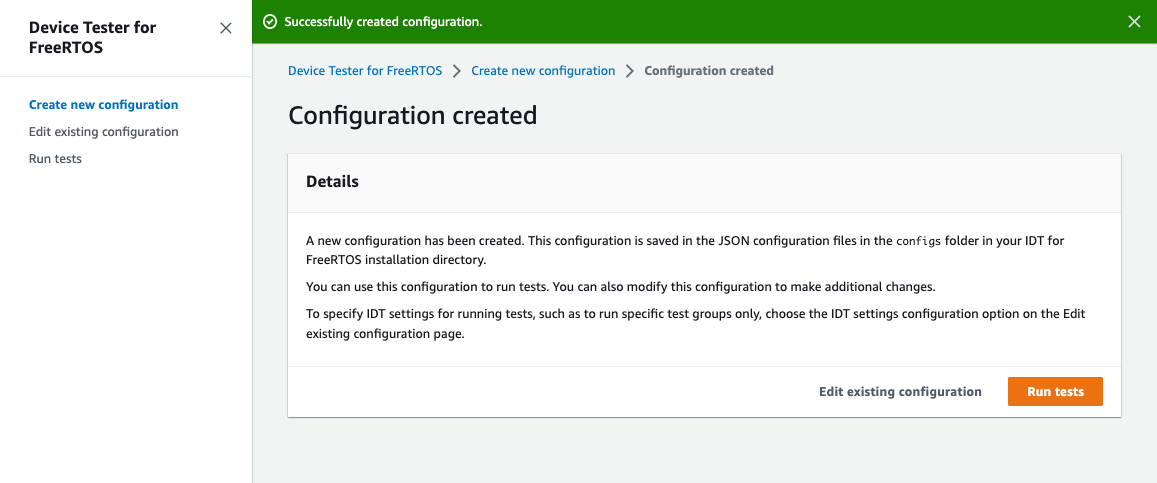This screenshot has width=1157, height=483.
Task: Open Edit existing configuration from the sidebar
Action: click(x=103, y=132)
